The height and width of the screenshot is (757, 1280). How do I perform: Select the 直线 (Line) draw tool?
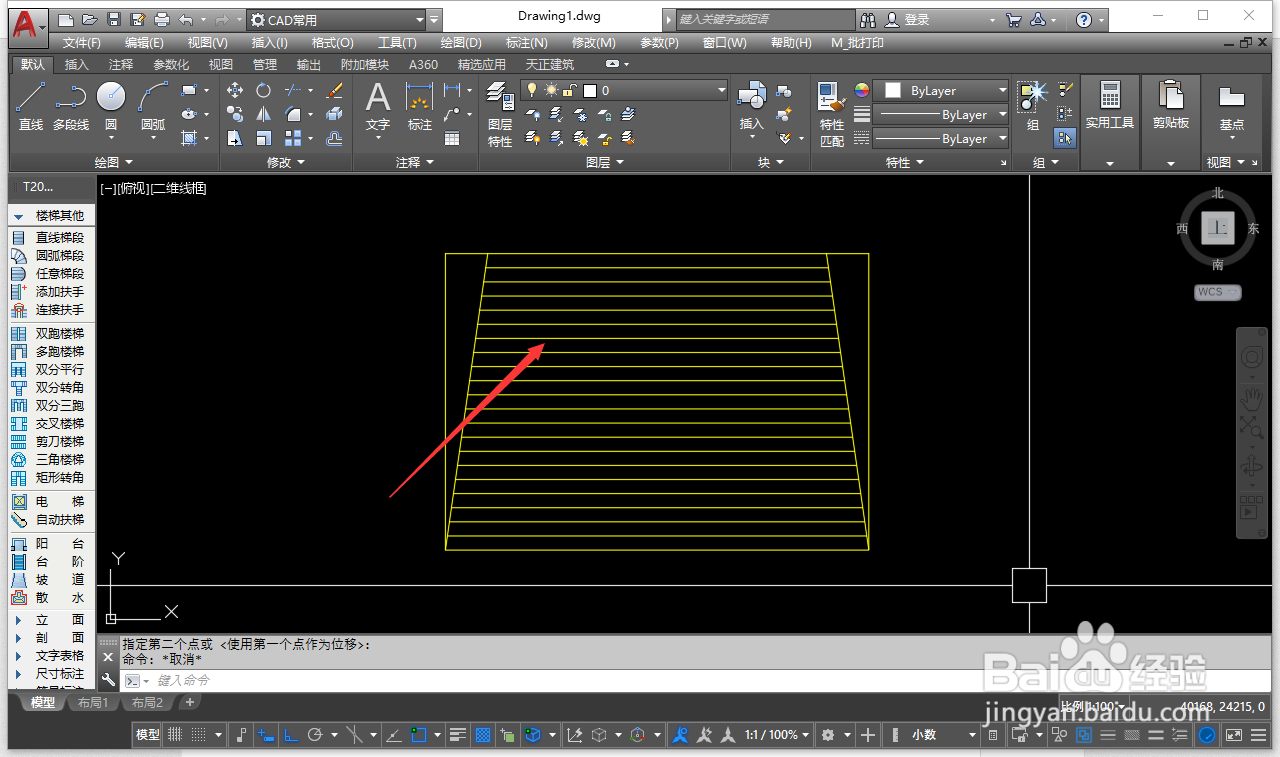(x=31, y=106)
